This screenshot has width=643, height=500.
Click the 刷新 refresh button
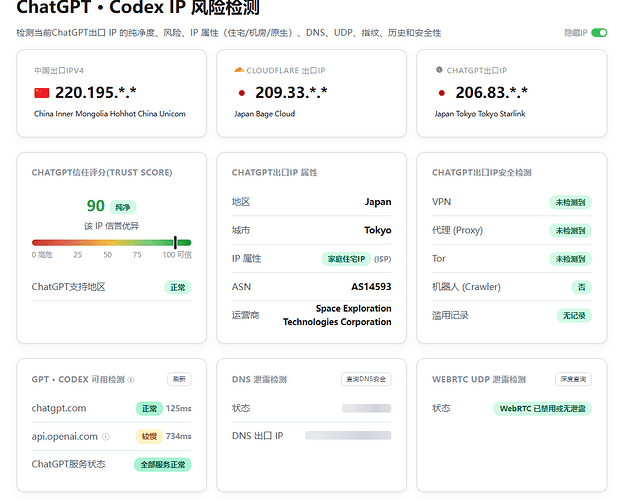click(179, 379)
